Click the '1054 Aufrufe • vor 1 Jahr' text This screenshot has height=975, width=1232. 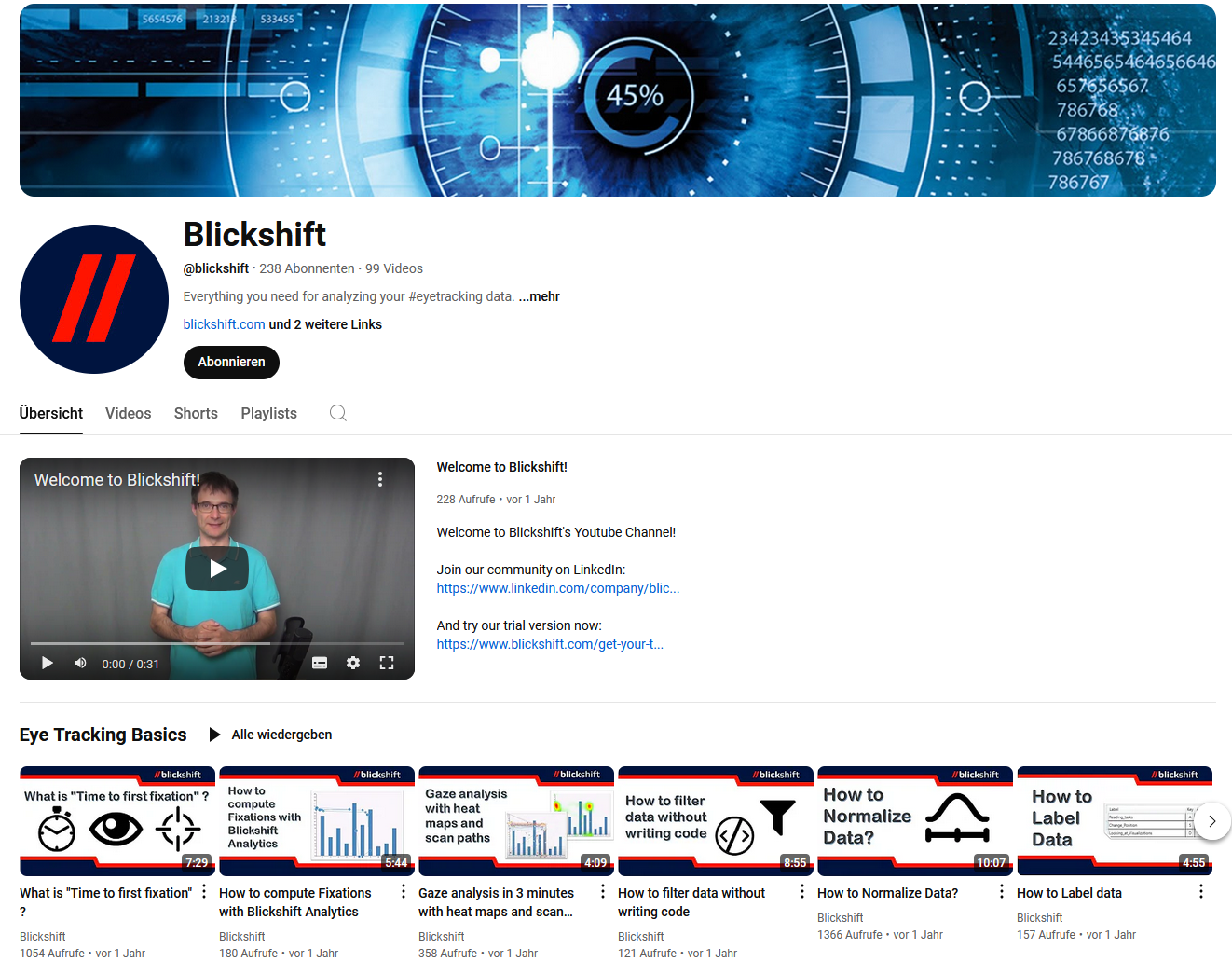[82, 954]
